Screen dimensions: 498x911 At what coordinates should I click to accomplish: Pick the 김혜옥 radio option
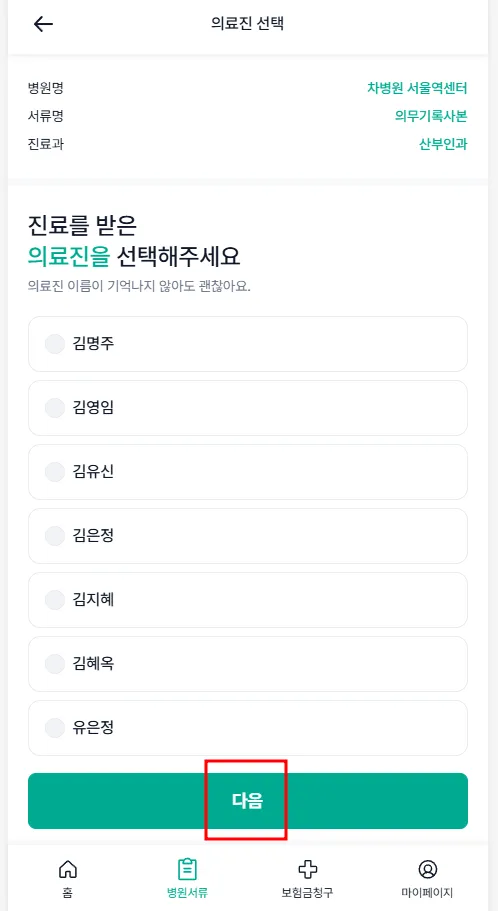pos(55,663)
